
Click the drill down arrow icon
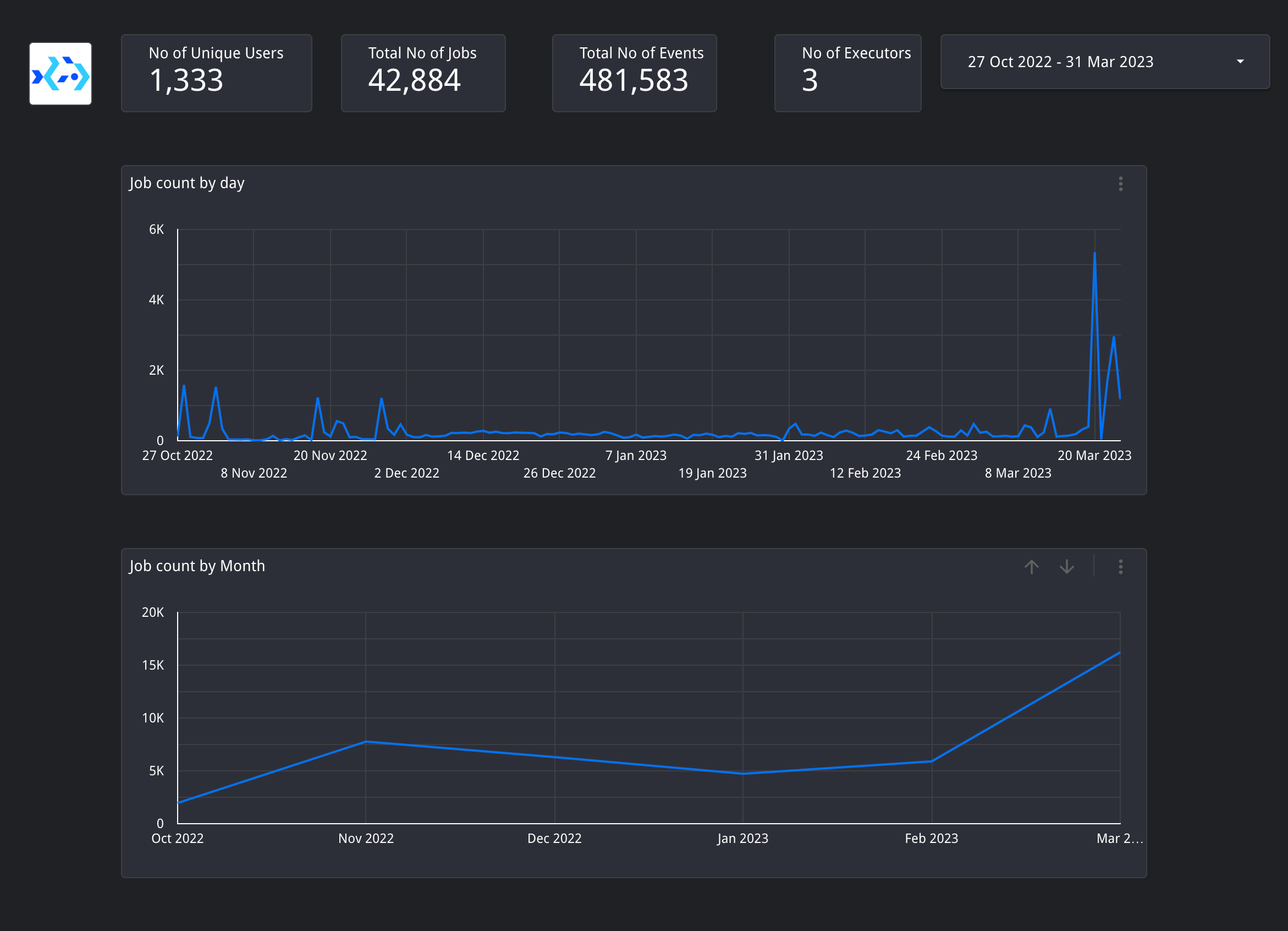(1066, 566)
